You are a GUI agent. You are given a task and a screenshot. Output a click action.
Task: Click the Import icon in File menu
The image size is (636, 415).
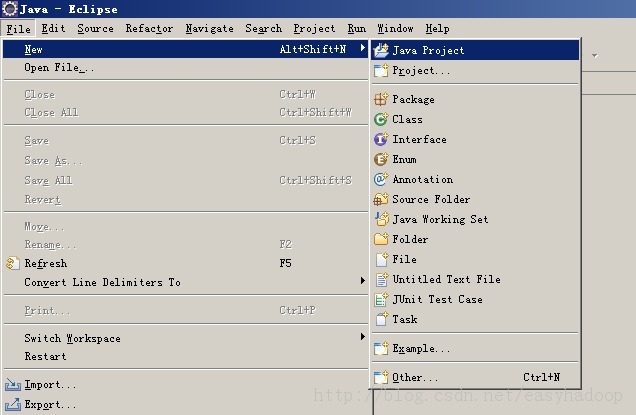click(13, 384)
